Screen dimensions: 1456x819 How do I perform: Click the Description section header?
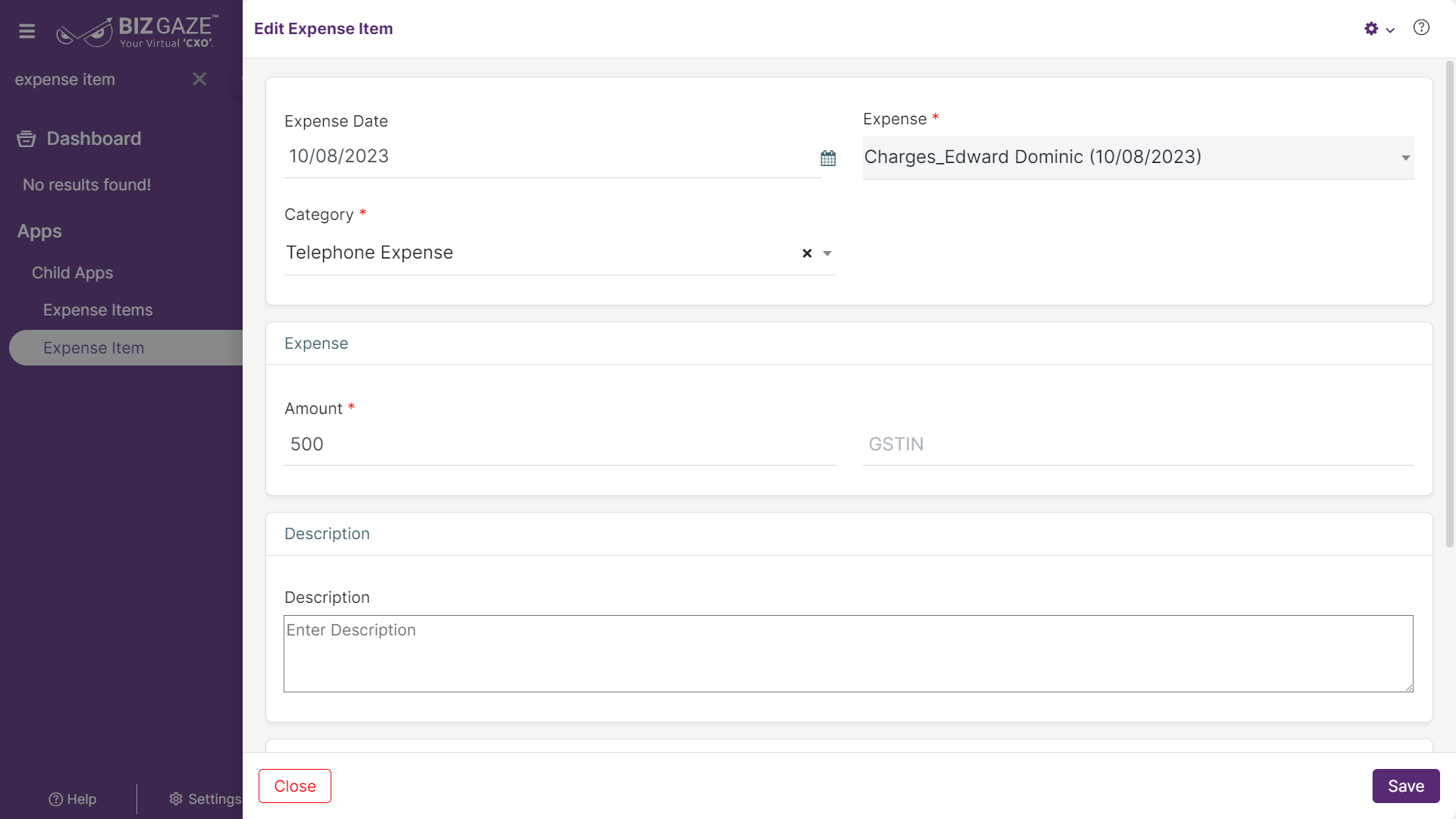point(327,534)
